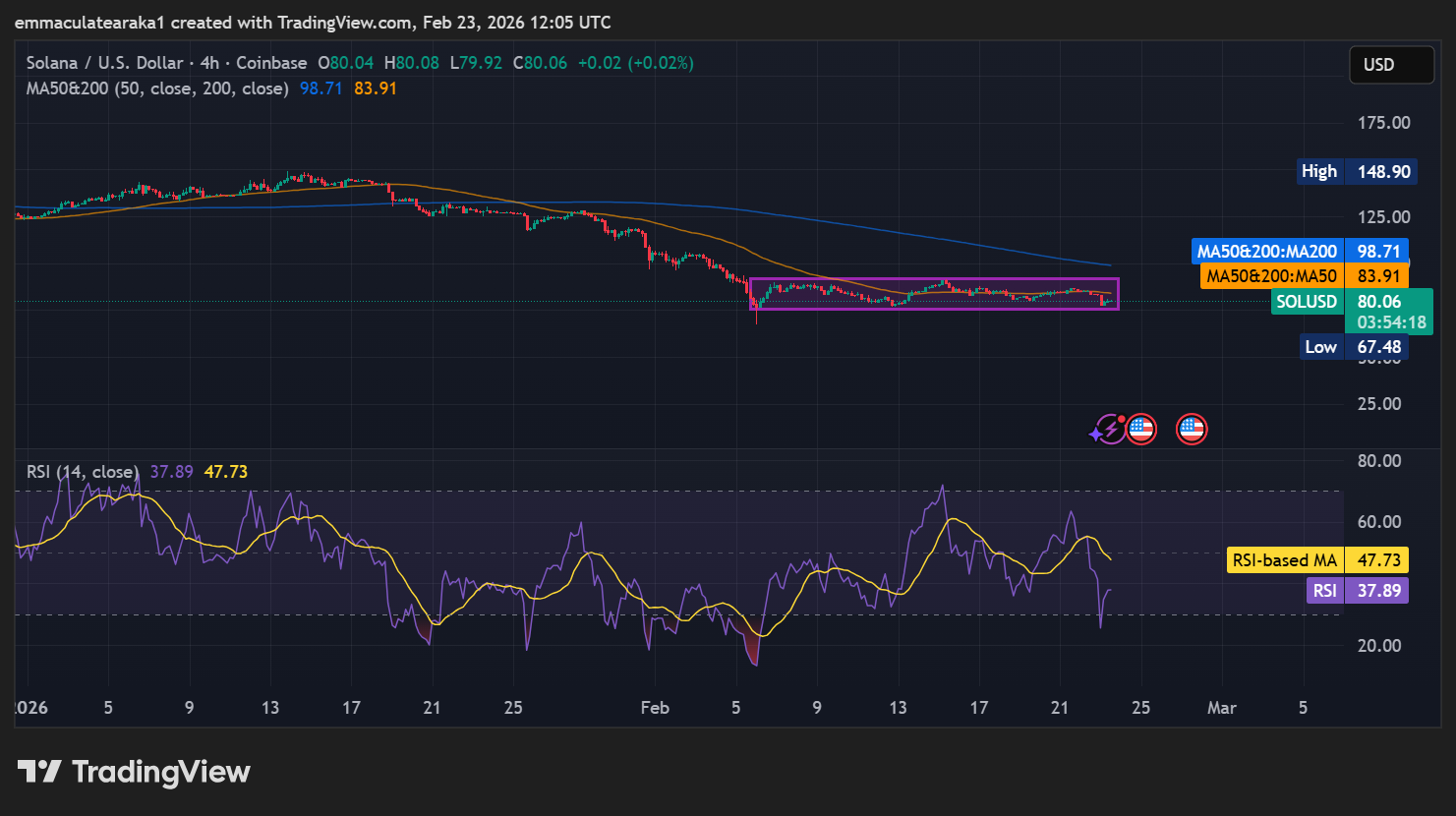Click the yellow RSI-based MA 47.73 label
Viewport: 1456px width, 816px height.
1317,560
